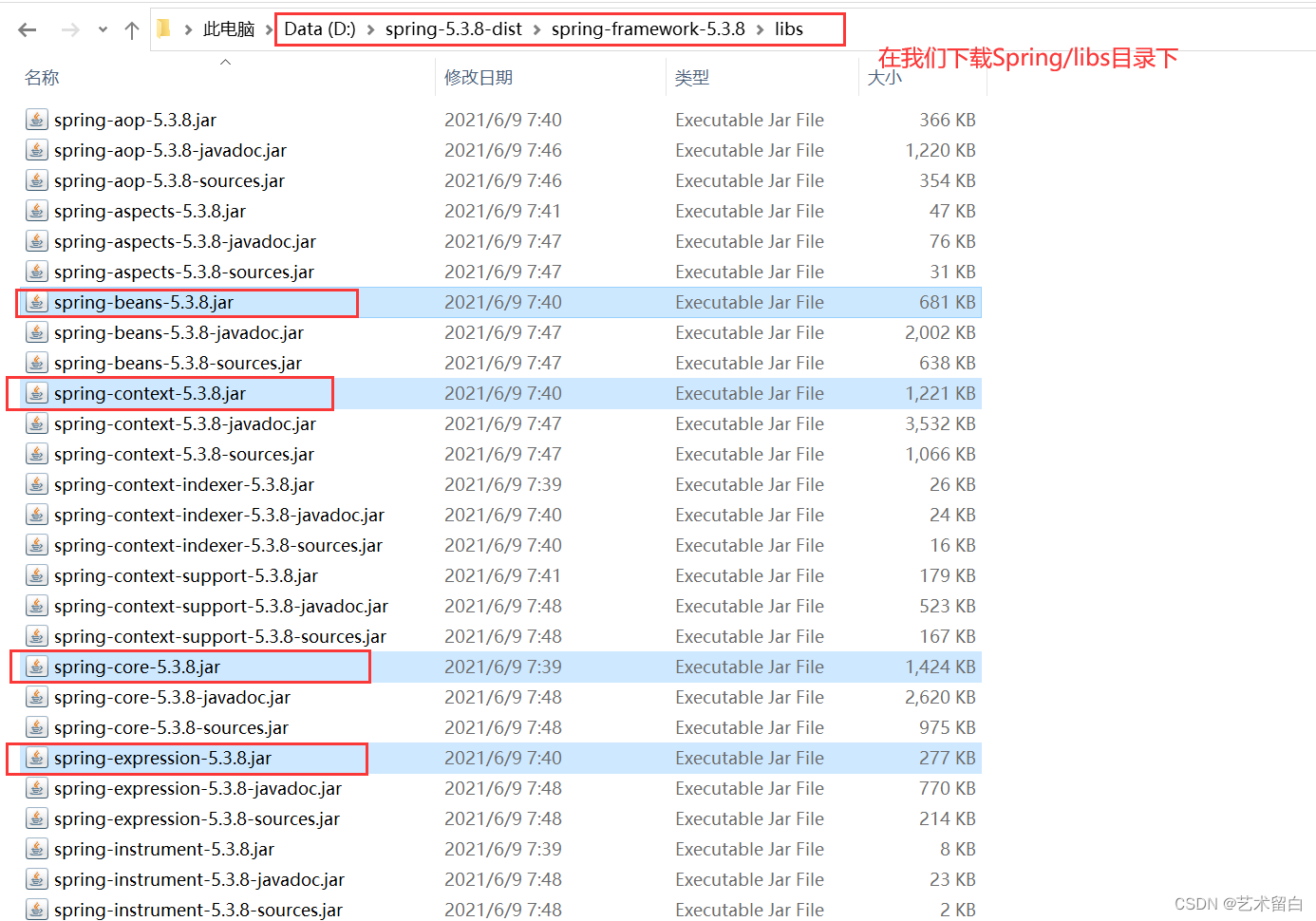Click jar icon of spring-aop-5.3.8-sources.jar
Screen dimensions: 1316x921
tap(36, 180)
